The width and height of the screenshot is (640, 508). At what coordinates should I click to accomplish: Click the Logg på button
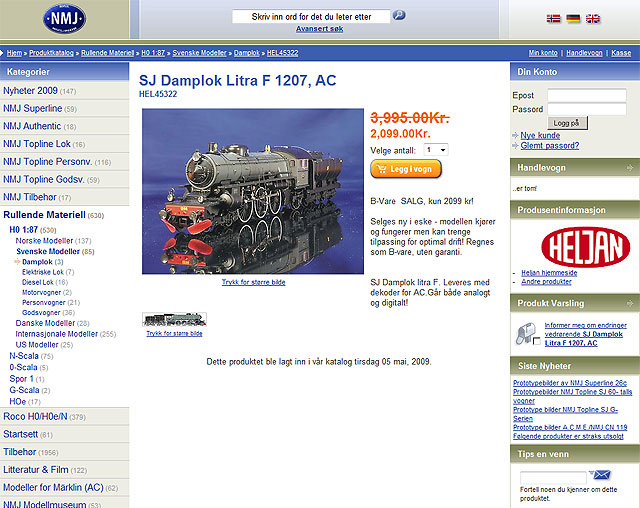567,123
